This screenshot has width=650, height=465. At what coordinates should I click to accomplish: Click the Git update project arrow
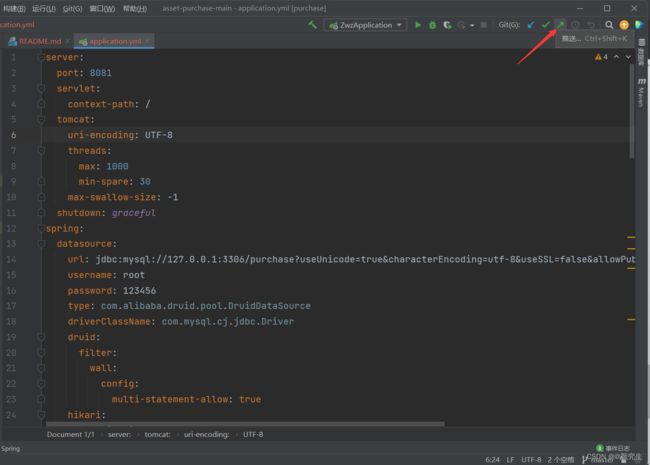click(x=531, y=25)
